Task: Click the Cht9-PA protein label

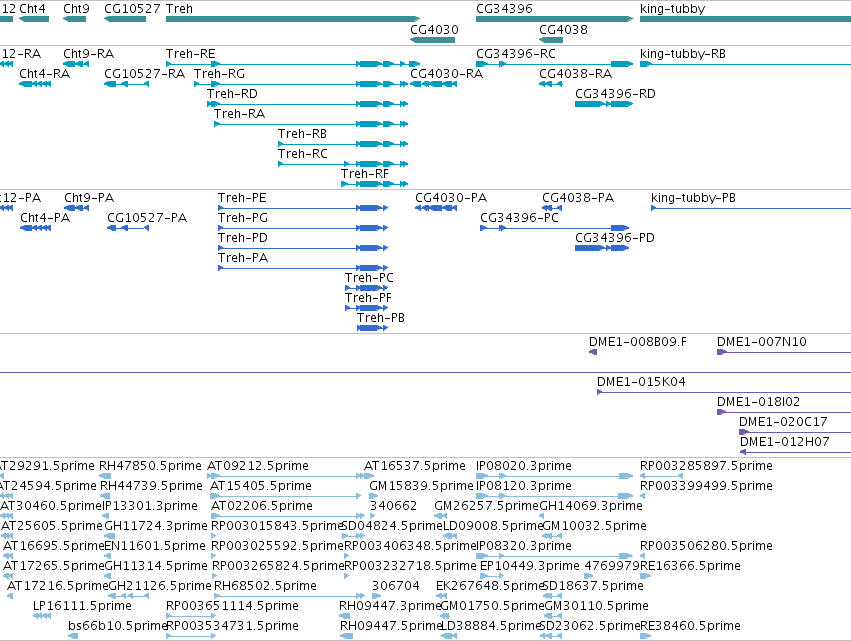Action: pyautogui.click(x=89, y=198)
